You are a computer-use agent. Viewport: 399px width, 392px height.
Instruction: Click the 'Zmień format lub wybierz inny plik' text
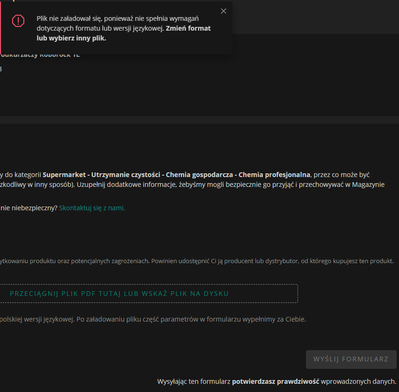tap(124, 33)
